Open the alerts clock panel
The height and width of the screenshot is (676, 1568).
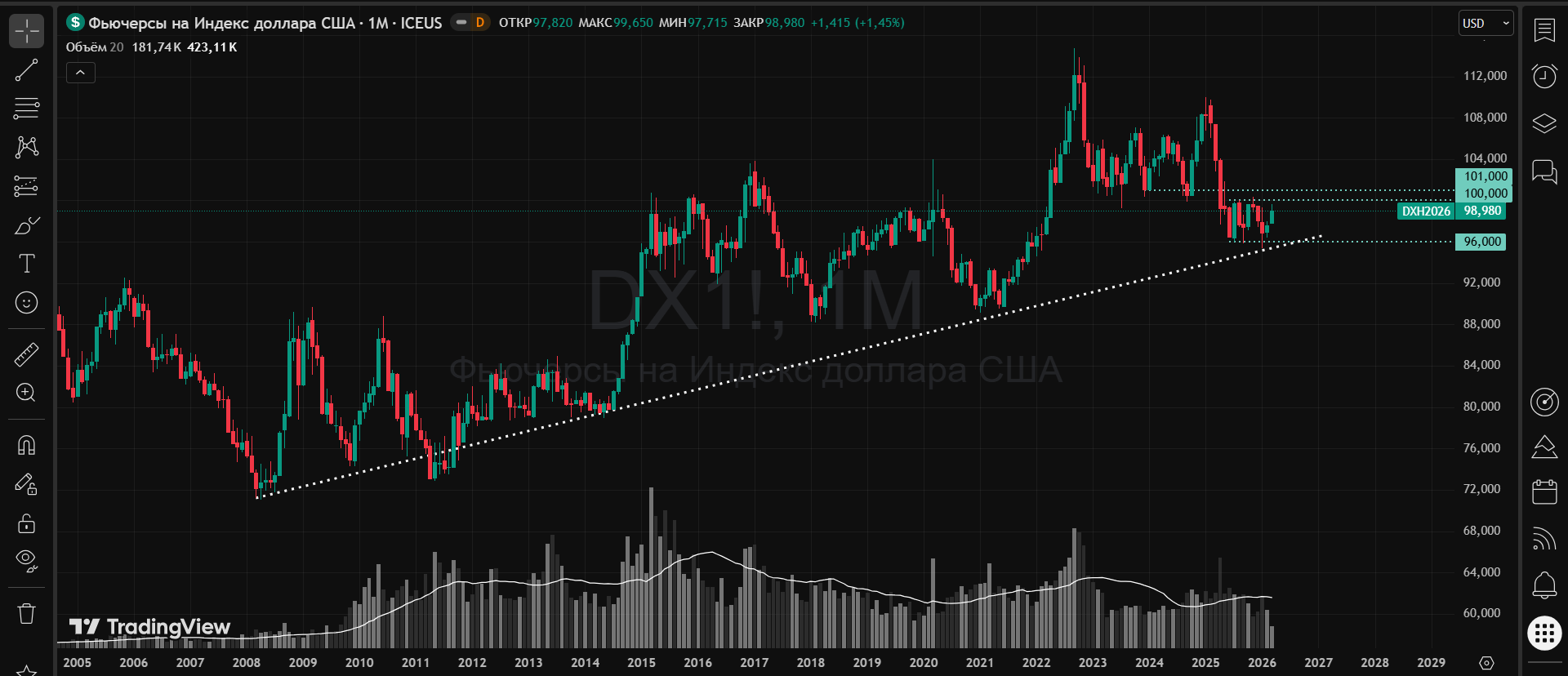pos(1544,76)
